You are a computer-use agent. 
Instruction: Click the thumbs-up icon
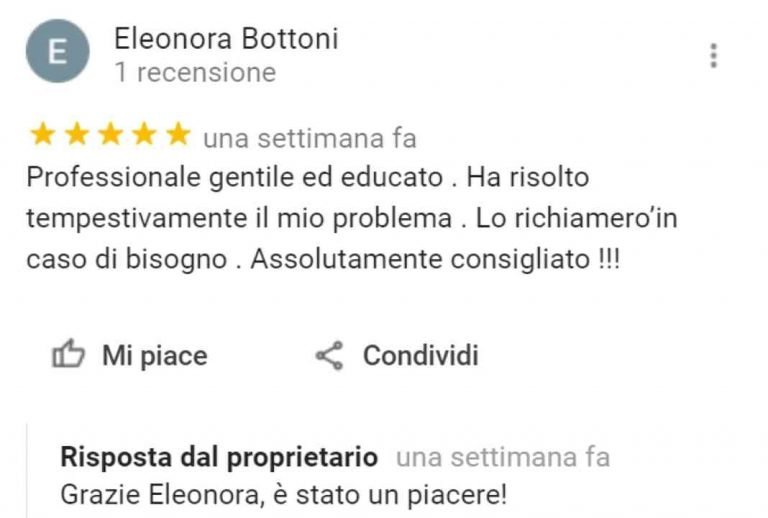tap(68, 354)
